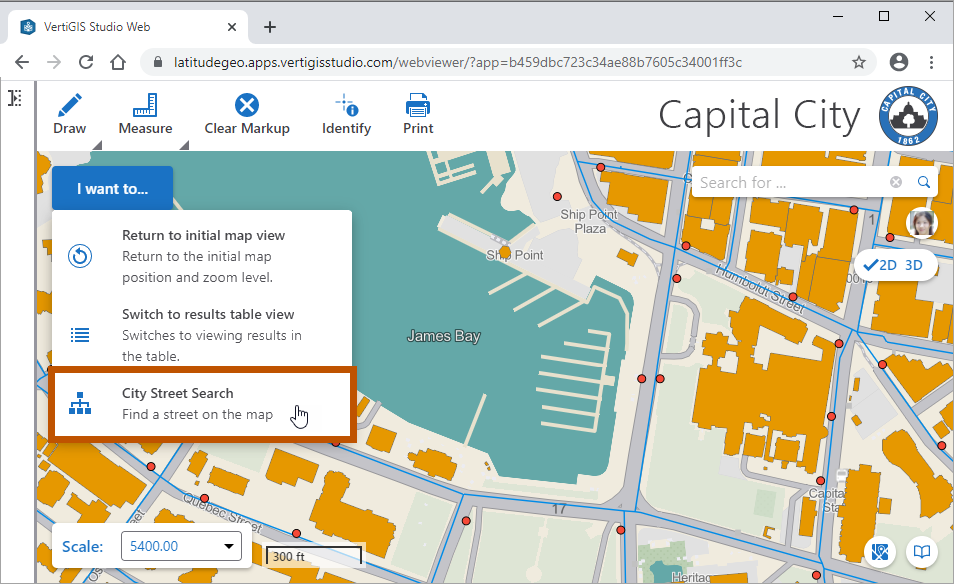
Task: Select the Draw pencil tool
Action: tap(69, 113)
